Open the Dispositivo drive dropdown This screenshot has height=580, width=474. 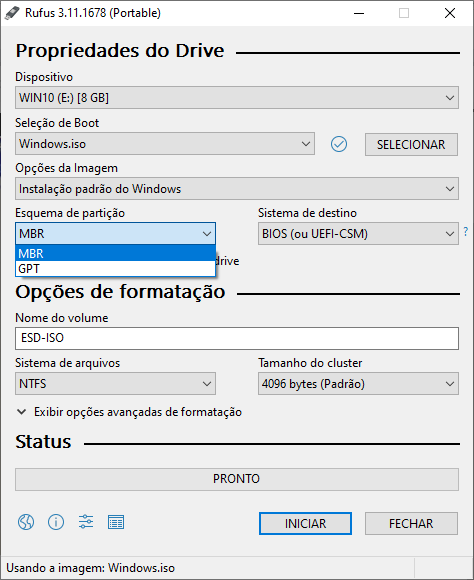click(237, 98)
